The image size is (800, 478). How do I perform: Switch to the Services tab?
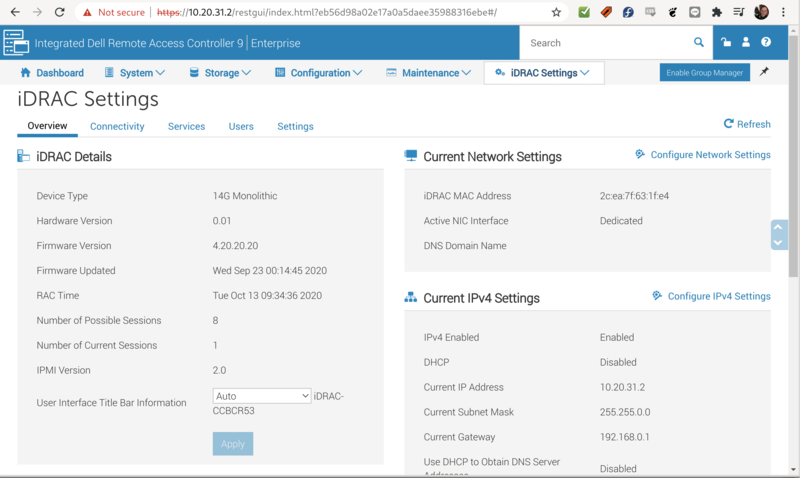coord(186,127)
